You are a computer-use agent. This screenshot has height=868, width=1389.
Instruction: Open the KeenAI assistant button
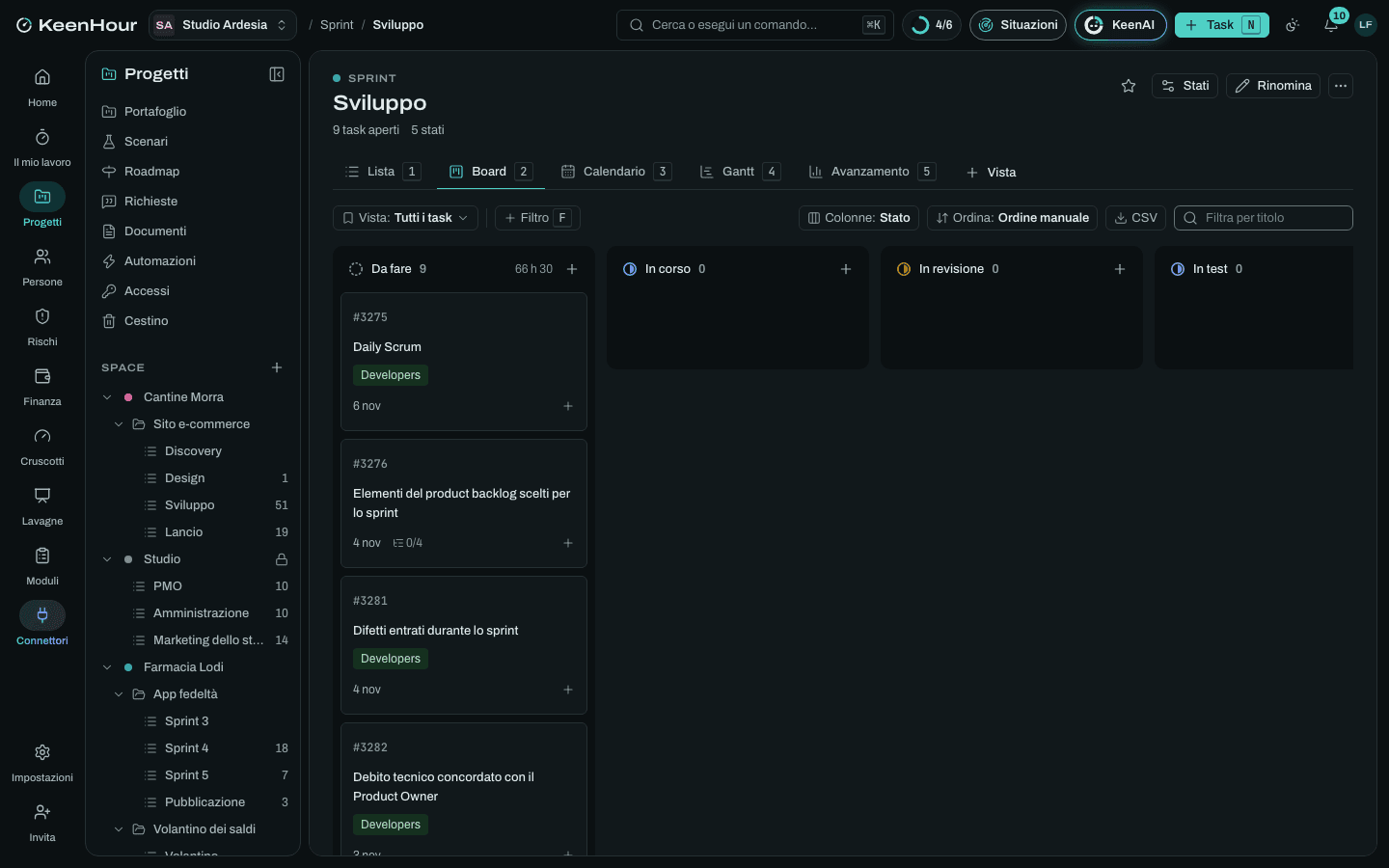(x=1121, y=25)
